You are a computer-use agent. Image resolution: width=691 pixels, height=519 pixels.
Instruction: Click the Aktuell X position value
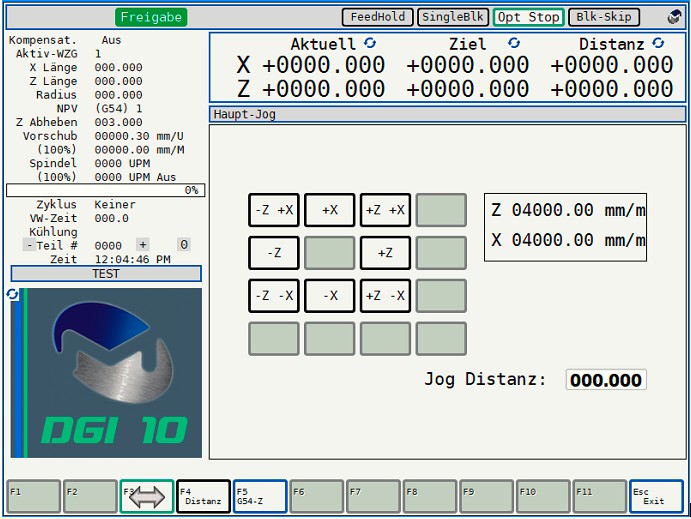(x=323, y=65)
